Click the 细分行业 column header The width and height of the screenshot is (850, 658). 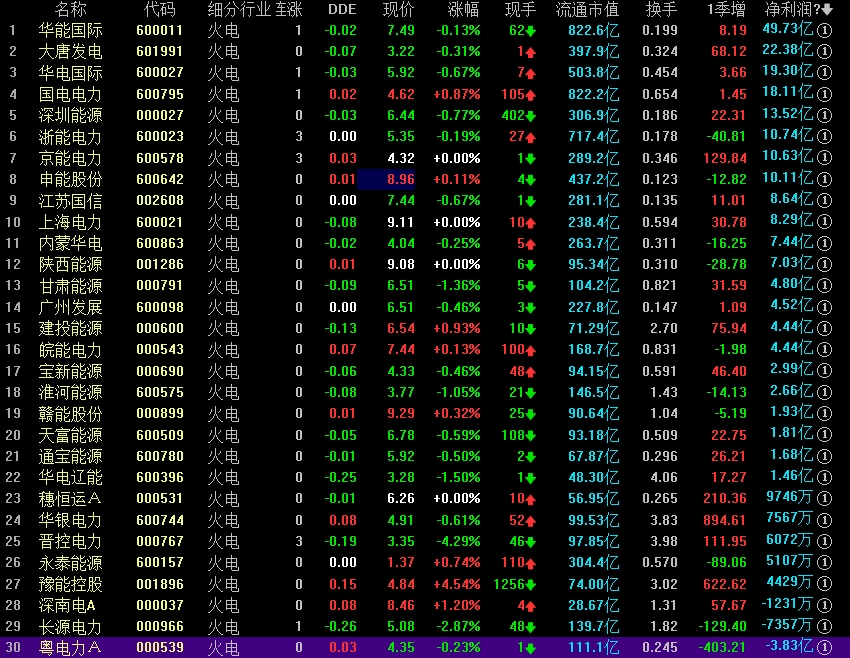[240, 9]
